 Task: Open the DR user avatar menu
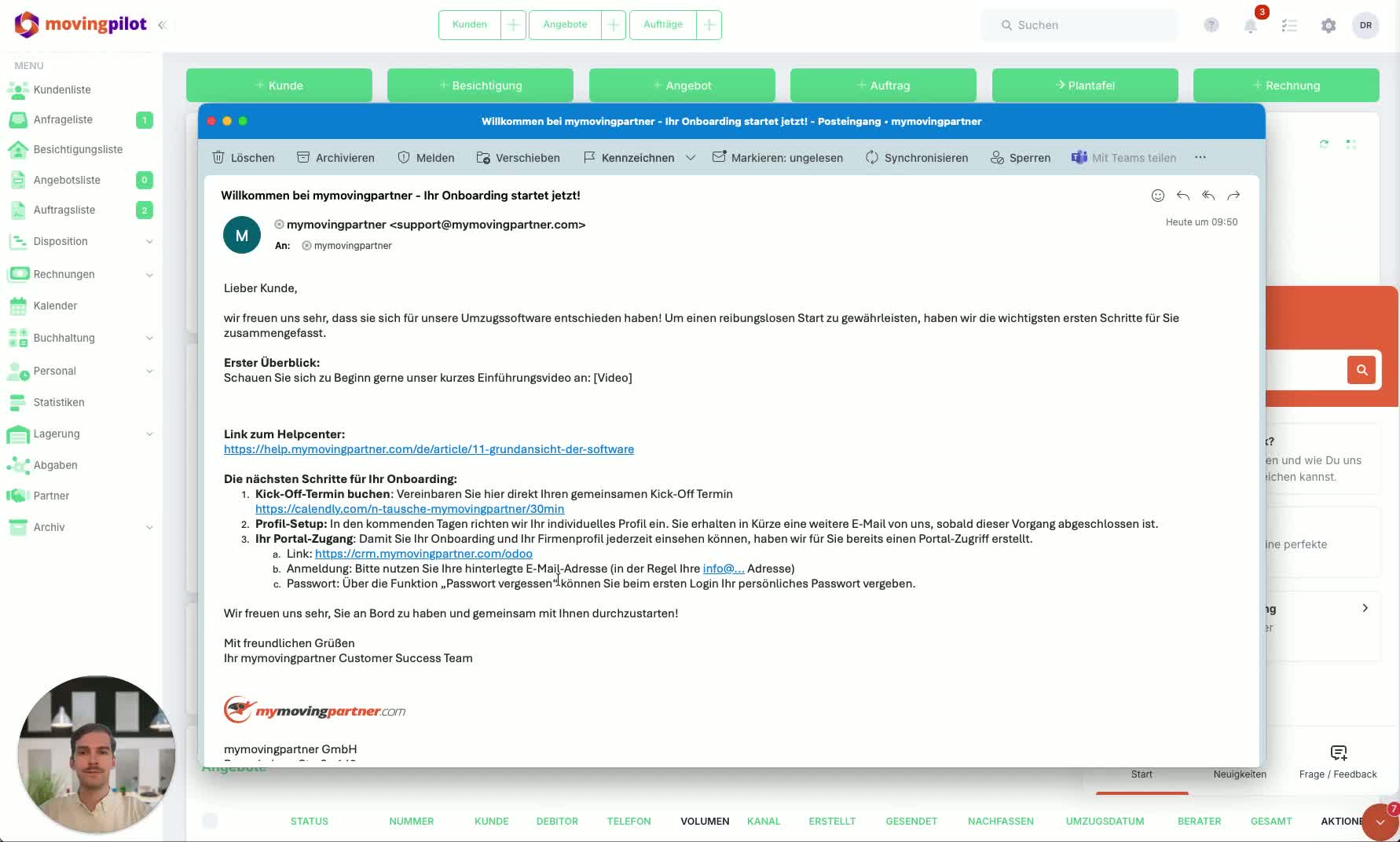(1366, 25)
